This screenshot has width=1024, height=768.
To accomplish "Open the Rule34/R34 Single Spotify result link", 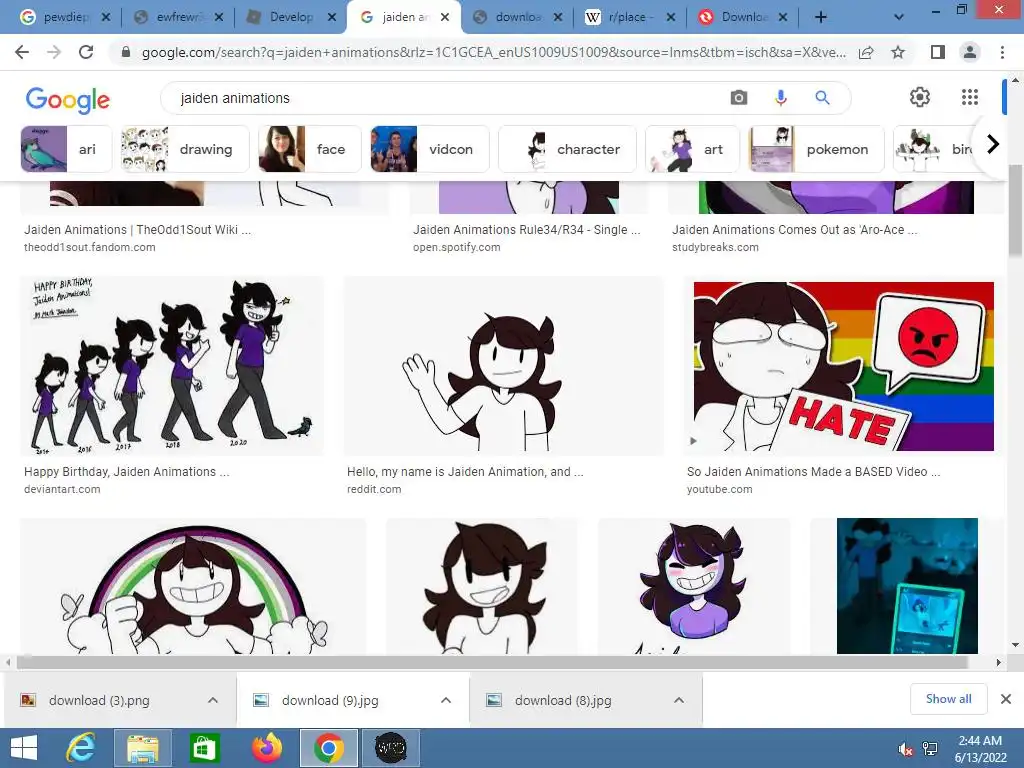I will coord(526,230).
